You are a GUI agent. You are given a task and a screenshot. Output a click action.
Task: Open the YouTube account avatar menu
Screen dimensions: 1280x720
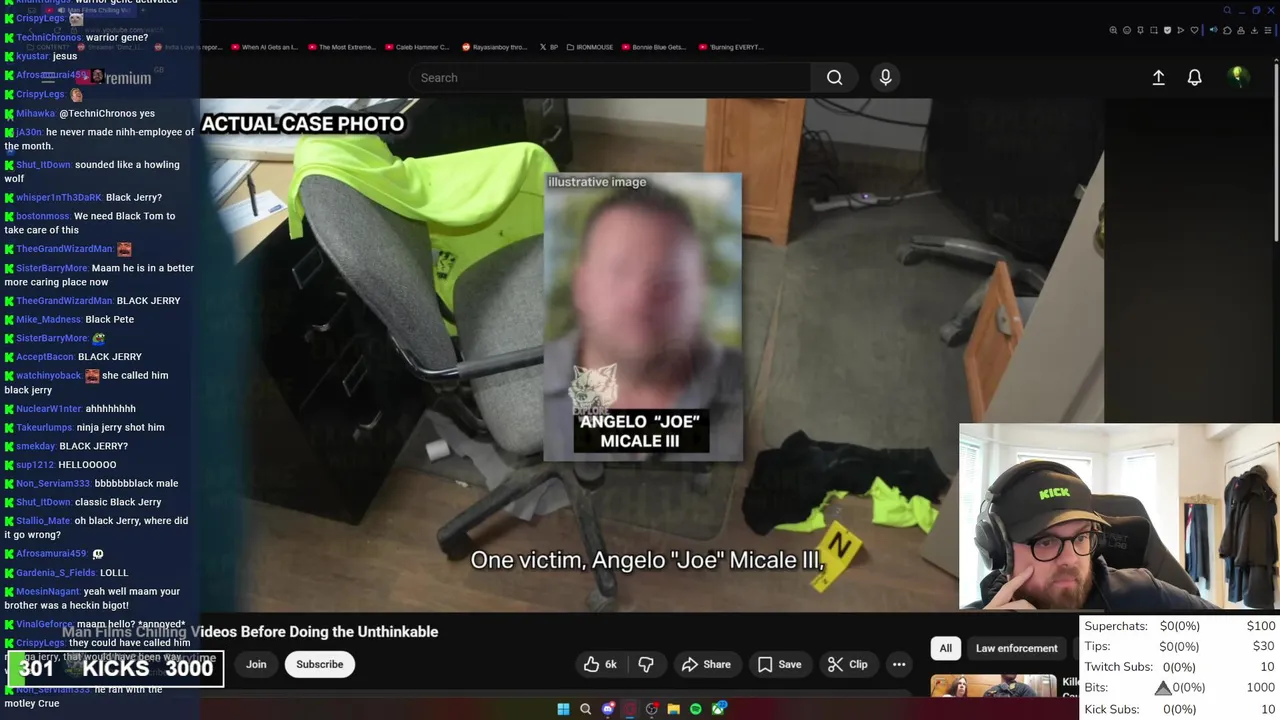coord(1238,77)
